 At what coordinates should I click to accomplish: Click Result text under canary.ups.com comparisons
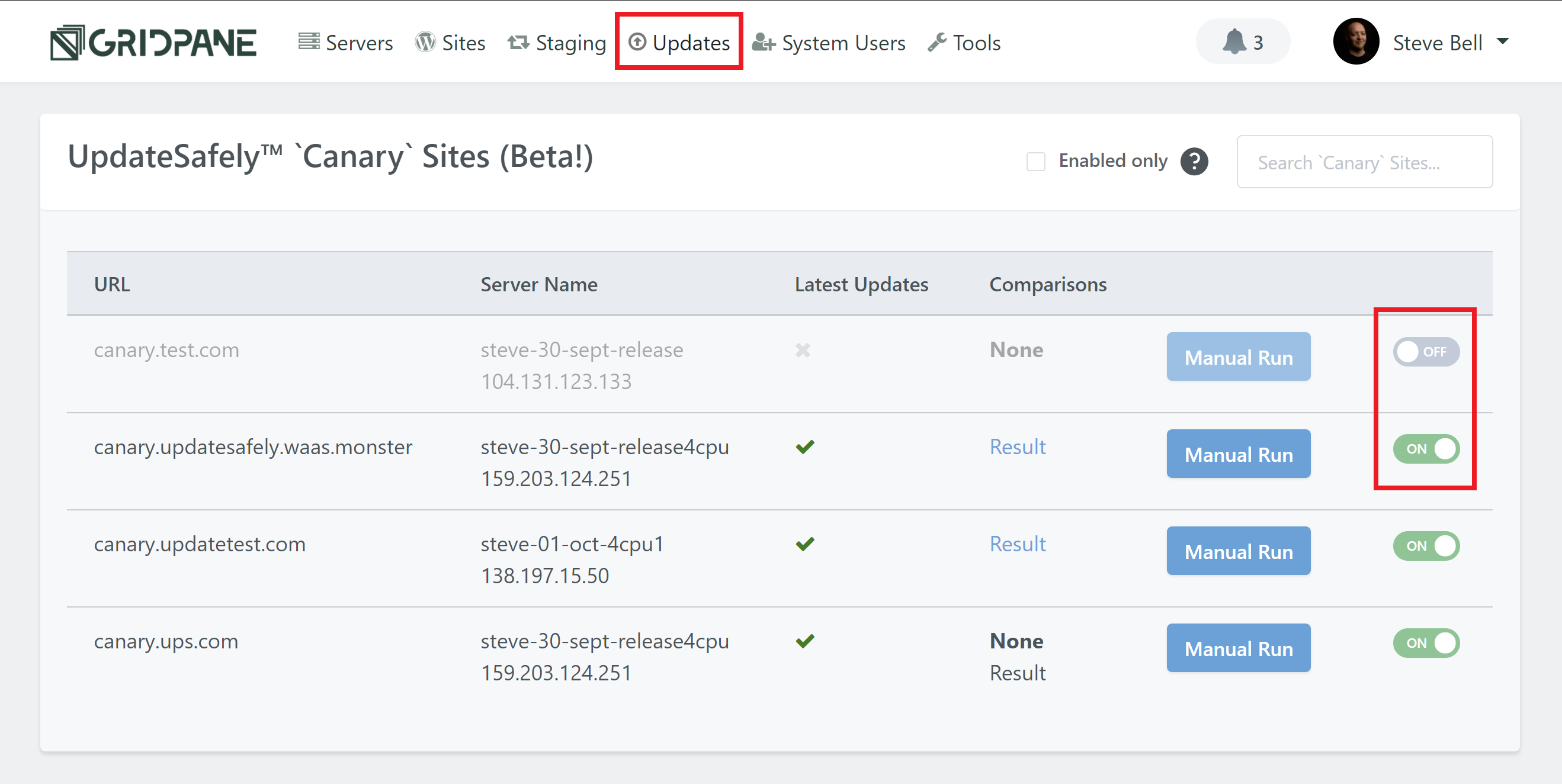(x=1018, y=673)
